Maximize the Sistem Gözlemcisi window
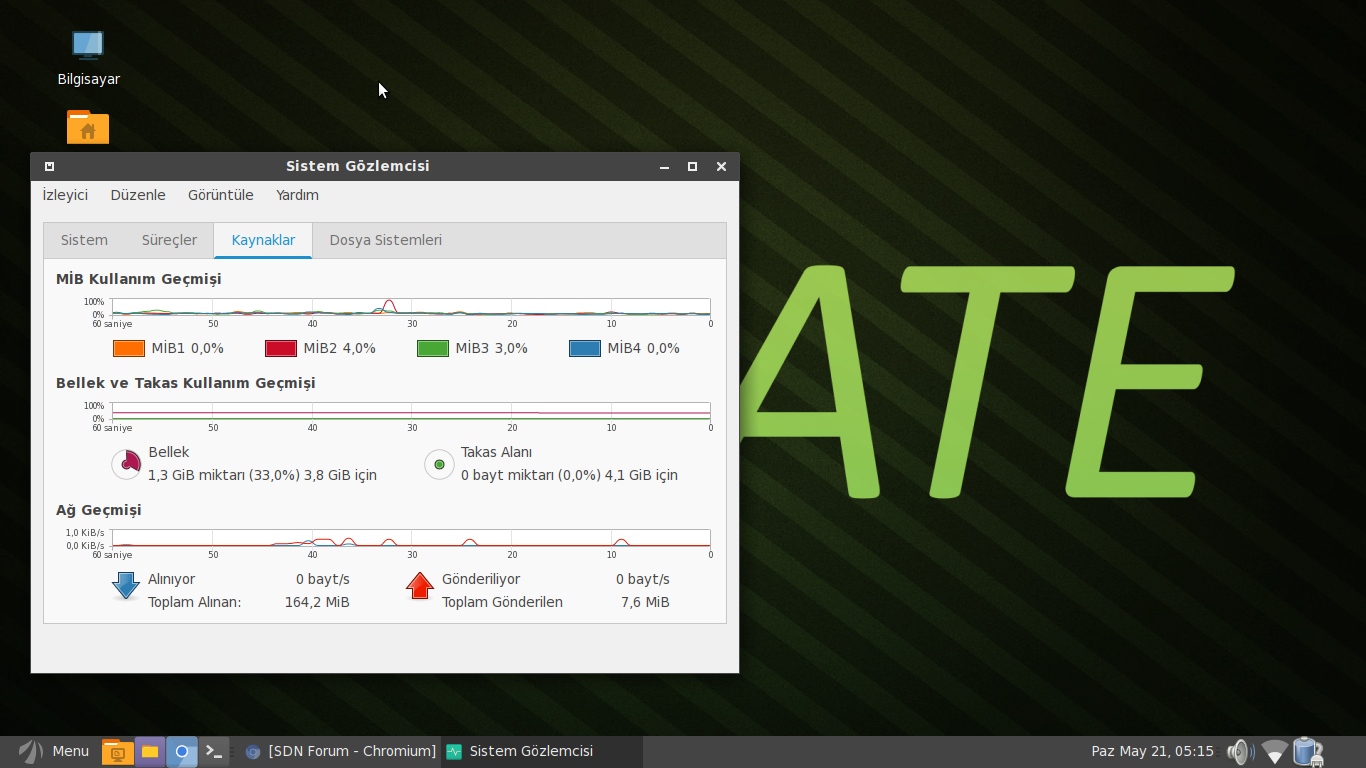This screenshot has width=1366, height=768. (x=692, y=166)
